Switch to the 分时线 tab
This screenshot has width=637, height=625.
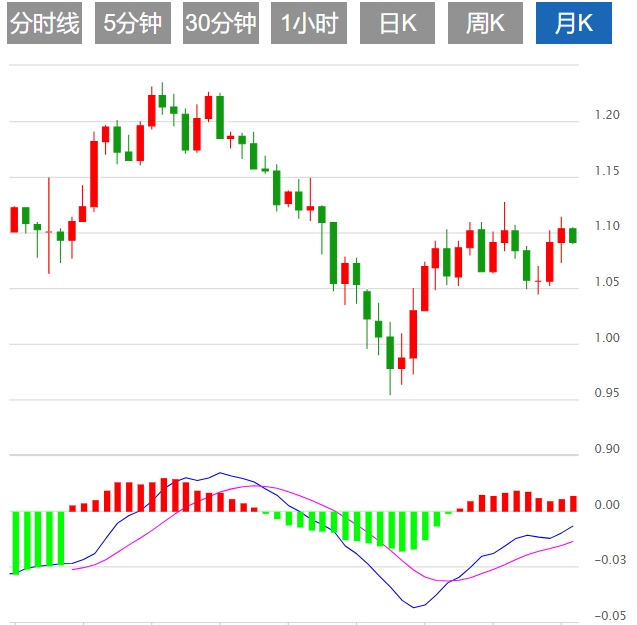click(x=44, y=24)
